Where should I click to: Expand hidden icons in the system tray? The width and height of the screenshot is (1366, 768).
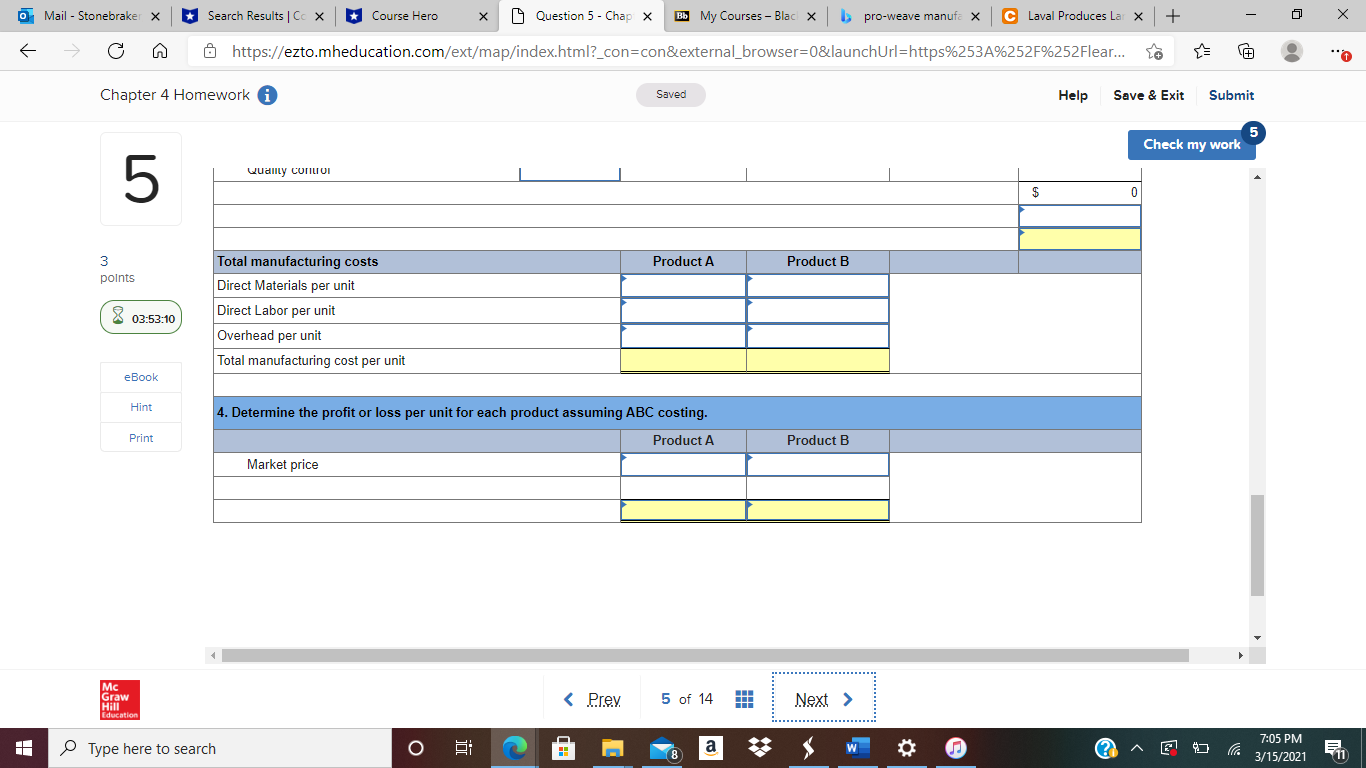(1135, 748)
